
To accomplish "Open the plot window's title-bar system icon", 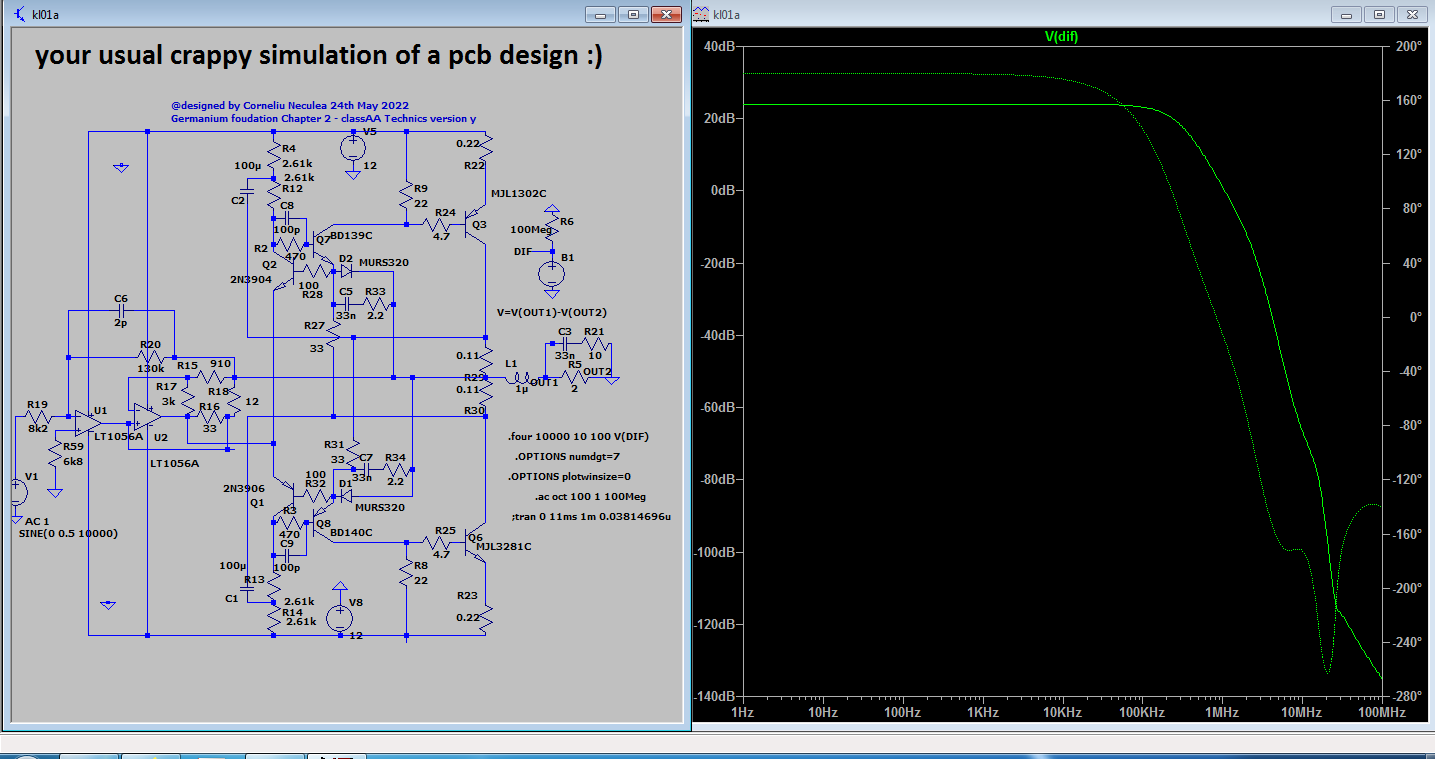I will pos(700,14).
